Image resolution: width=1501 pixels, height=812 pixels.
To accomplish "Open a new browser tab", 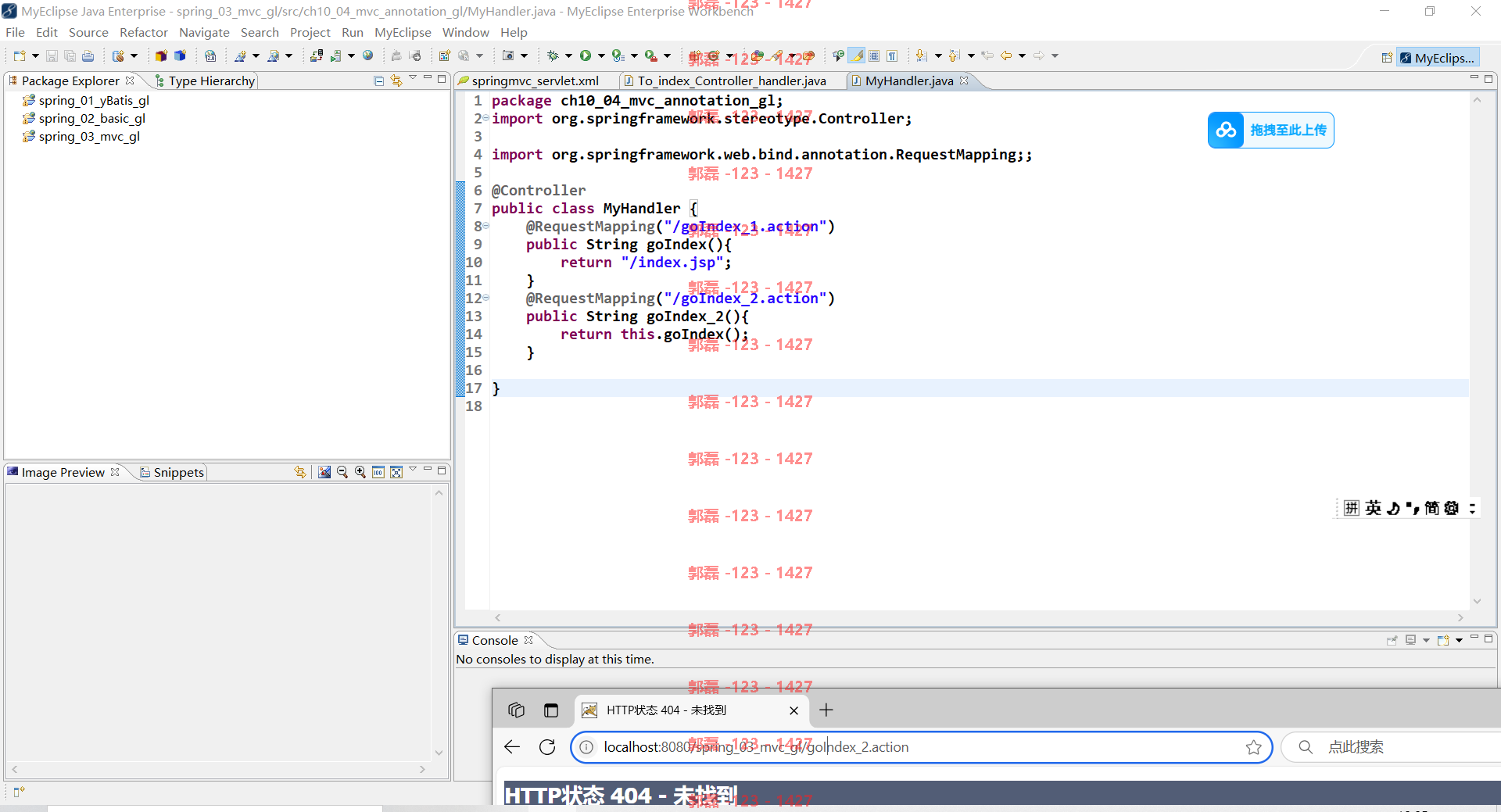I will click(x=826, y=710).
